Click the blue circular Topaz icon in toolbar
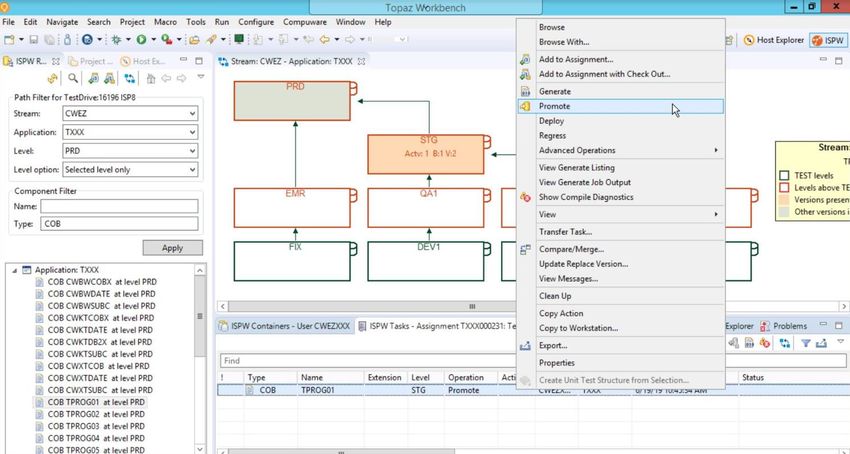This screenshot has height=454, width=850. coord(87,40)
